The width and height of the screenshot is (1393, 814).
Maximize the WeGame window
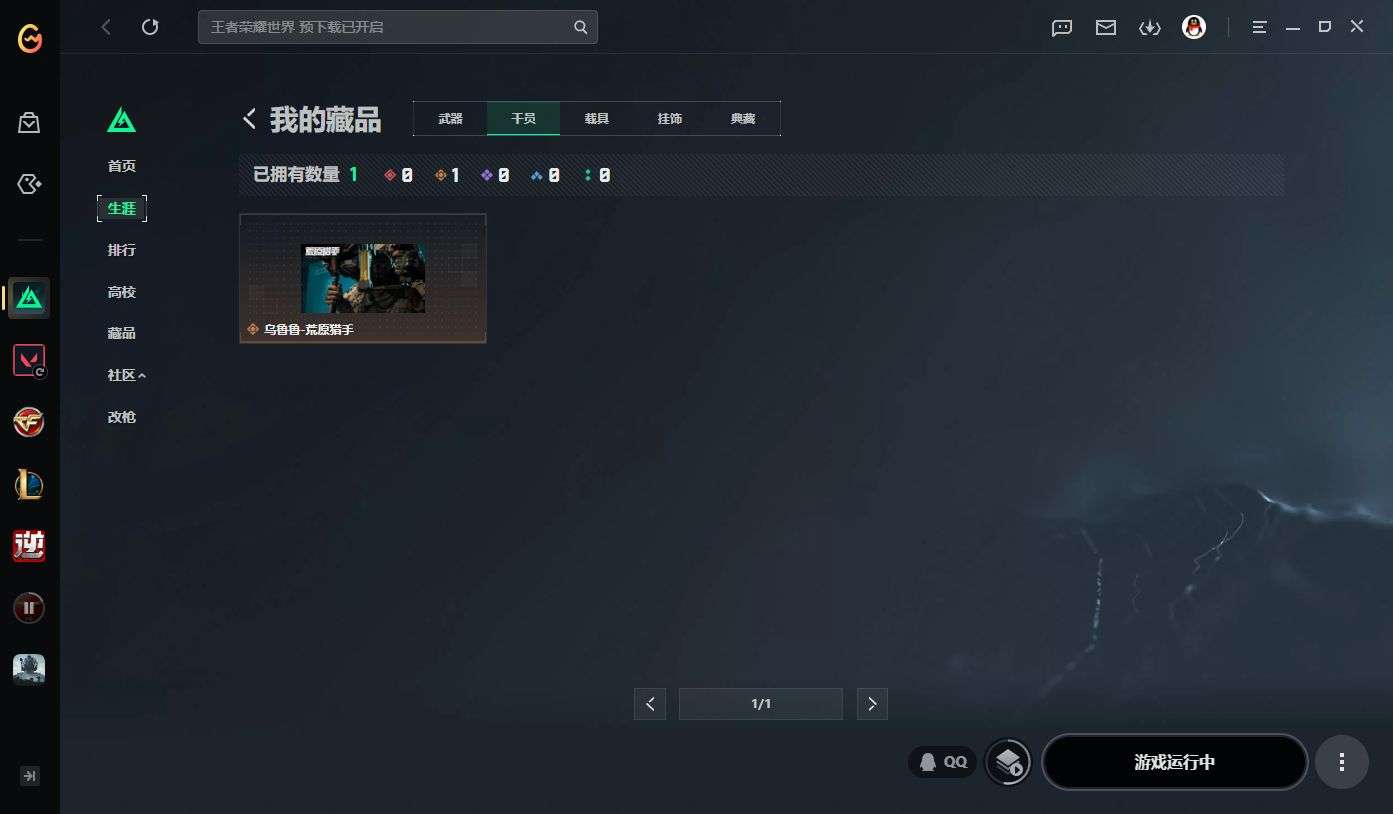pos(1325,27)
